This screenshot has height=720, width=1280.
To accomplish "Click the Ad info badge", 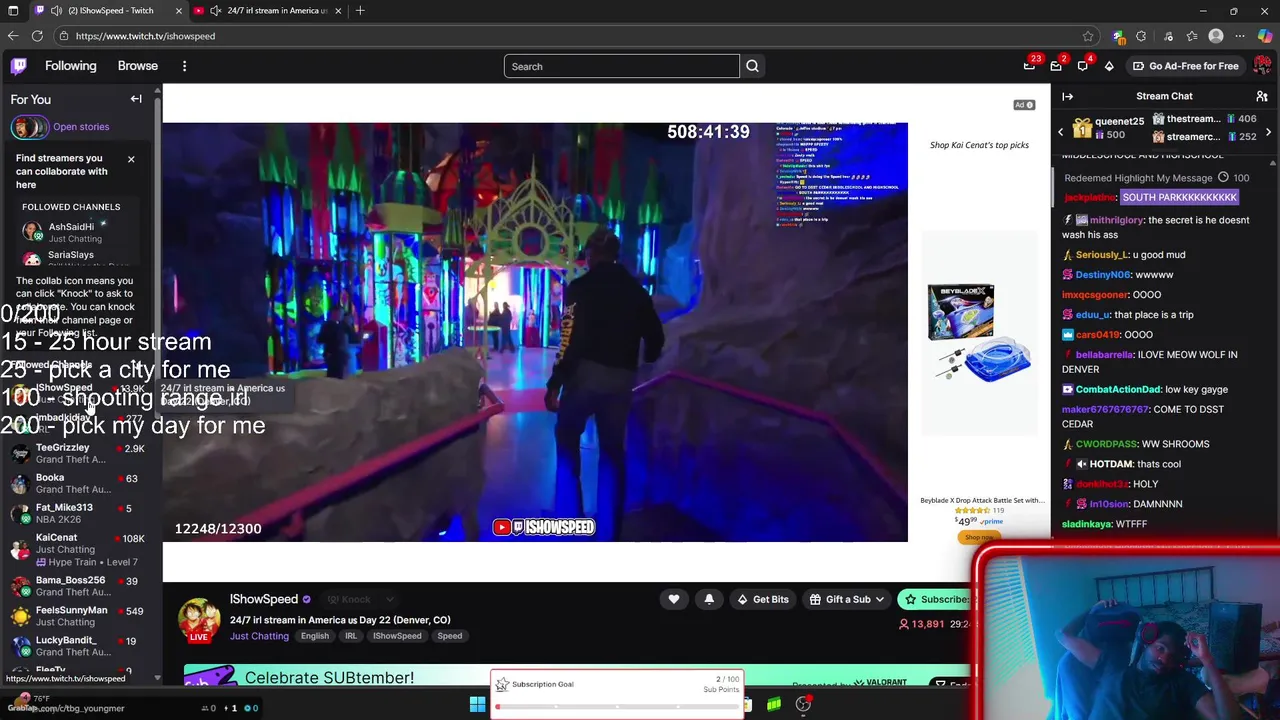I will (1024, 105).
